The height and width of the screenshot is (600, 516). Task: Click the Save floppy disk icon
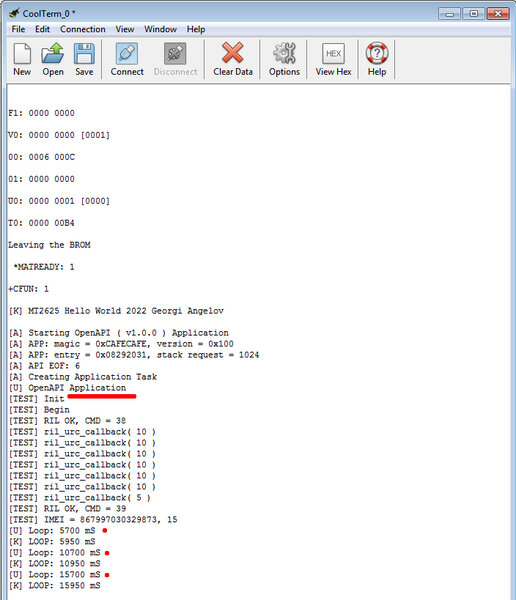pyautogui.click(x=84, y=53)
